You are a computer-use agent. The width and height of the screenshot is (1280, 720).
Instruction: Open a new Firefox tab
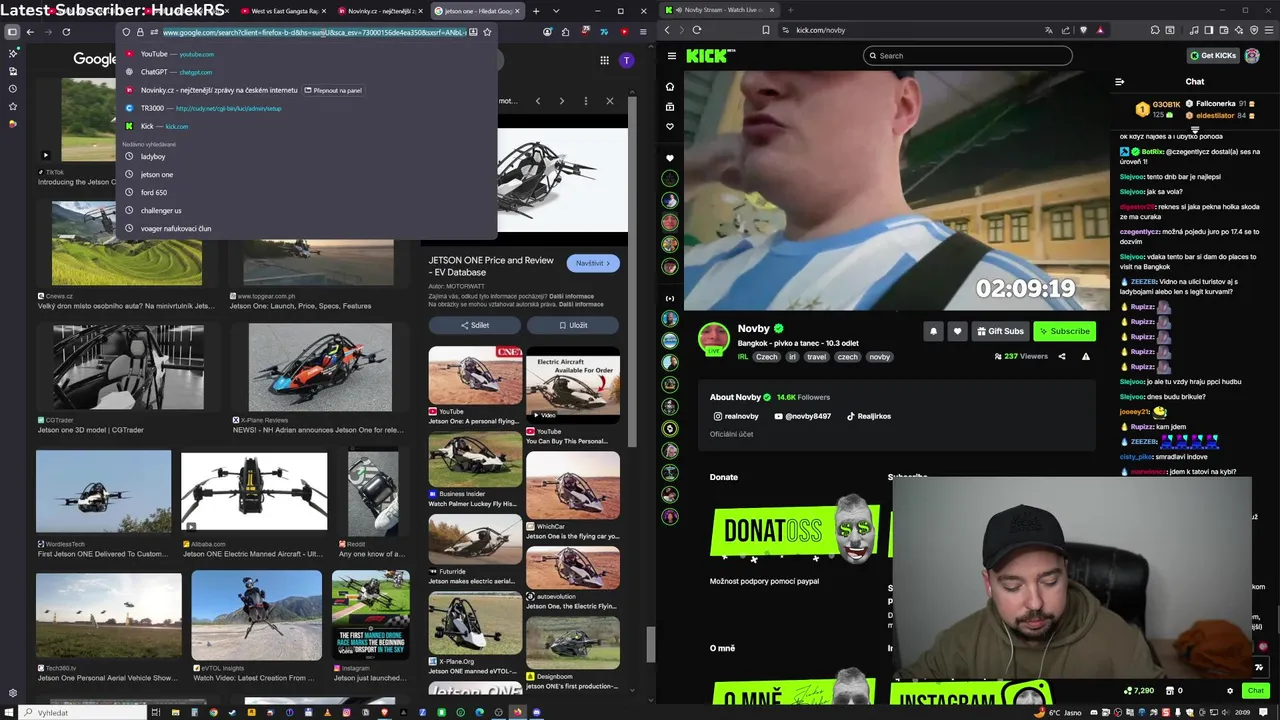(x=536, y=11)
